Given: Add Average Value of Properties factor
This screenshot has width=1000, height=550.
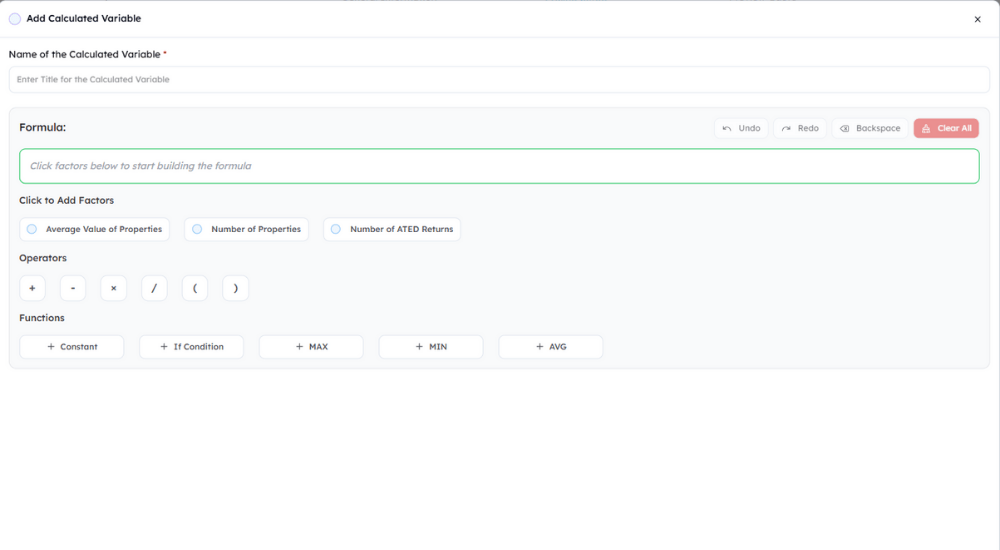Looking at the screenshot, I should click(x=94, y=229).
